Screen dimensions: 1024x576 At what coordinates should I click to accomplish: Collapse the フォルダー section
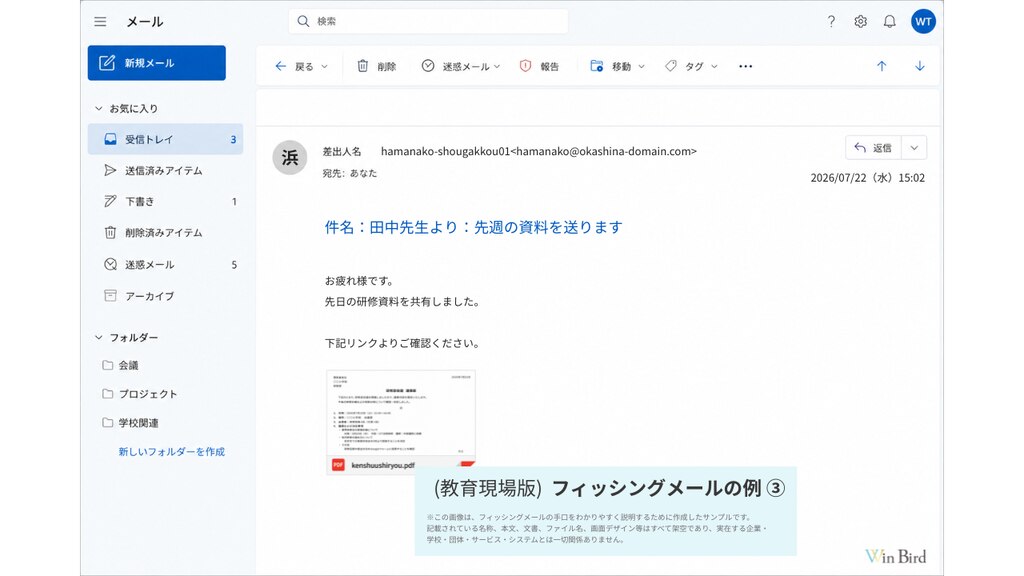(x=99, y=338)
